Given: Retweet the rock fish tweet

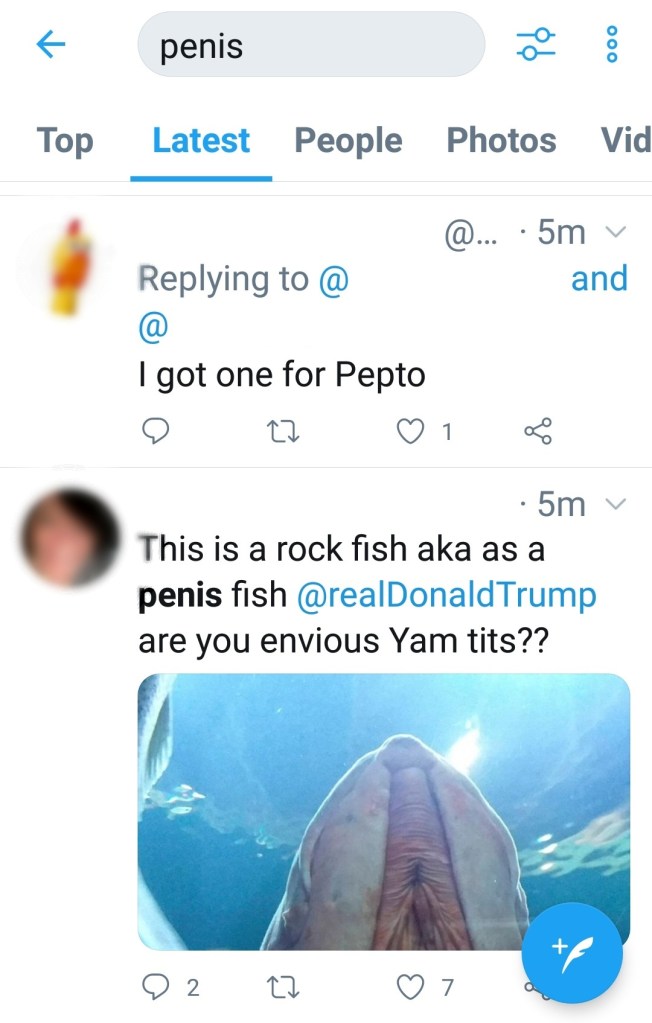Looking at the screenshot, I should 282,986.
